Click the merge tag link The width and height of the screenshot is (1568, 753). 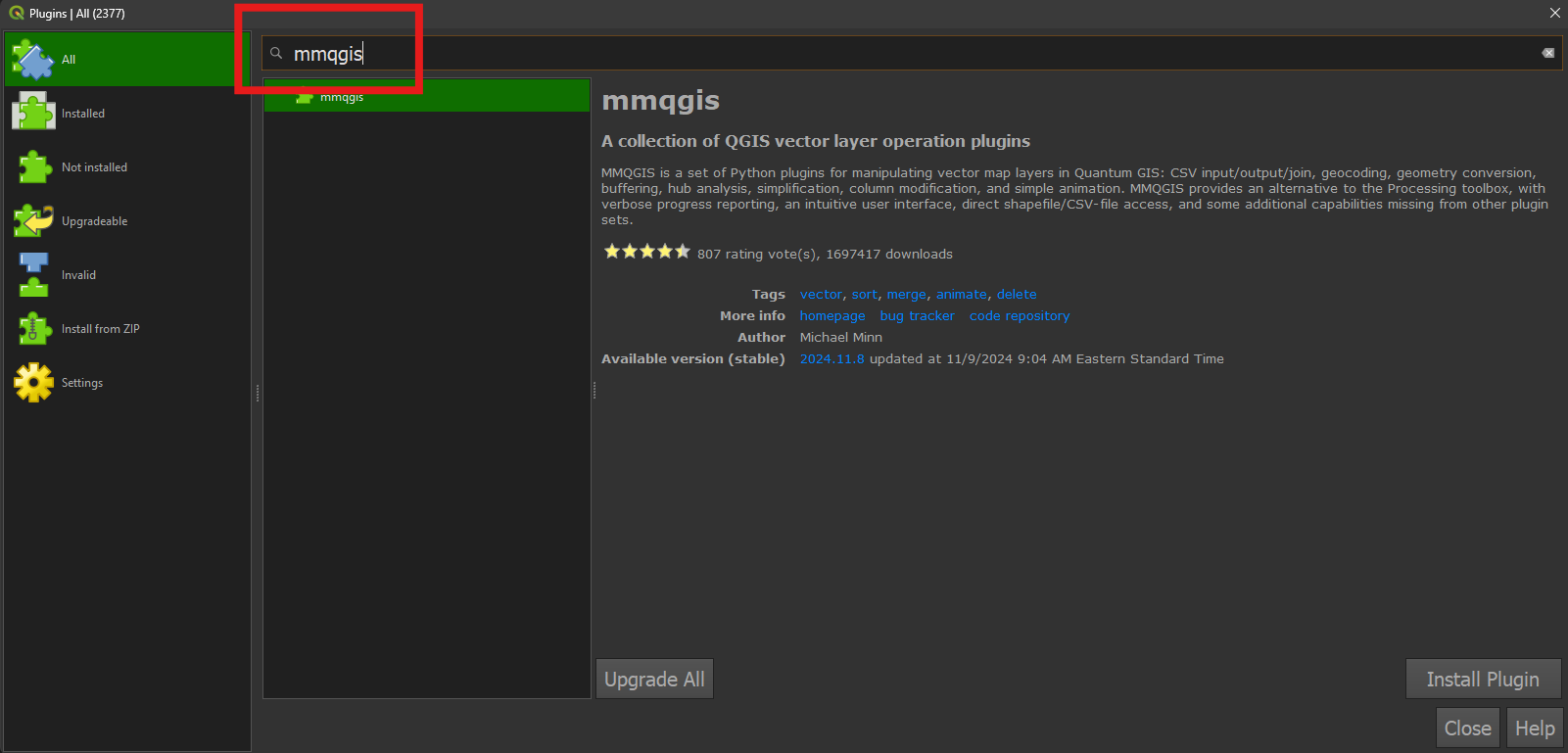(907, 294)
